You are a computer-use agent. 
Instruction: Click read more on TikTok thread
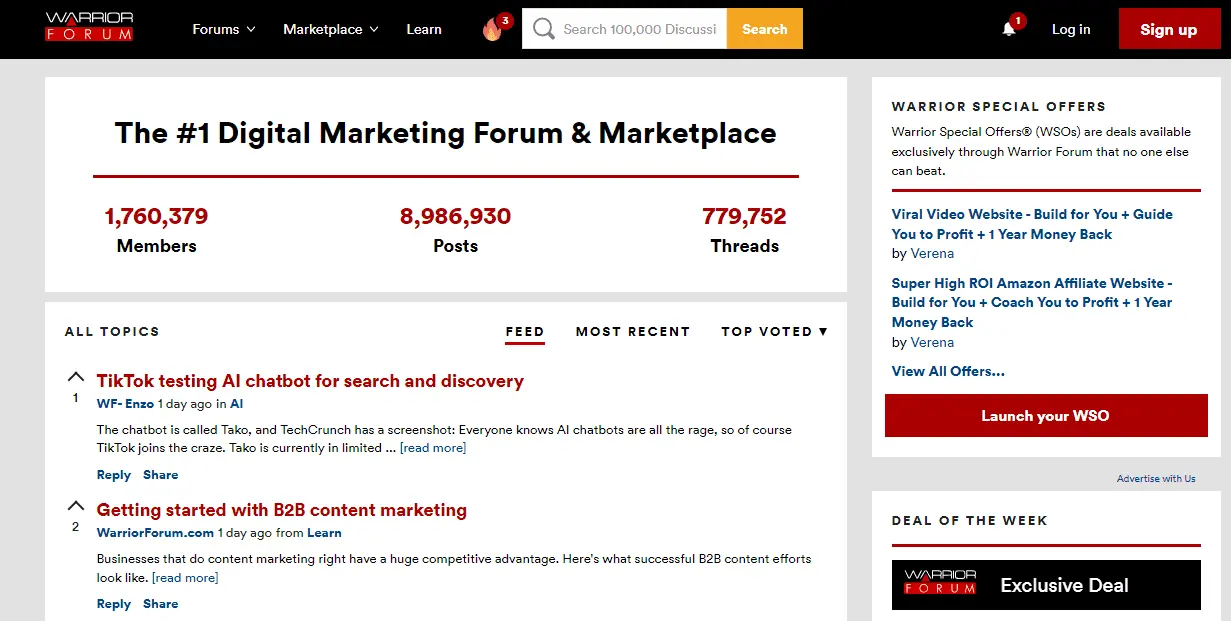(x=433, y=448)
